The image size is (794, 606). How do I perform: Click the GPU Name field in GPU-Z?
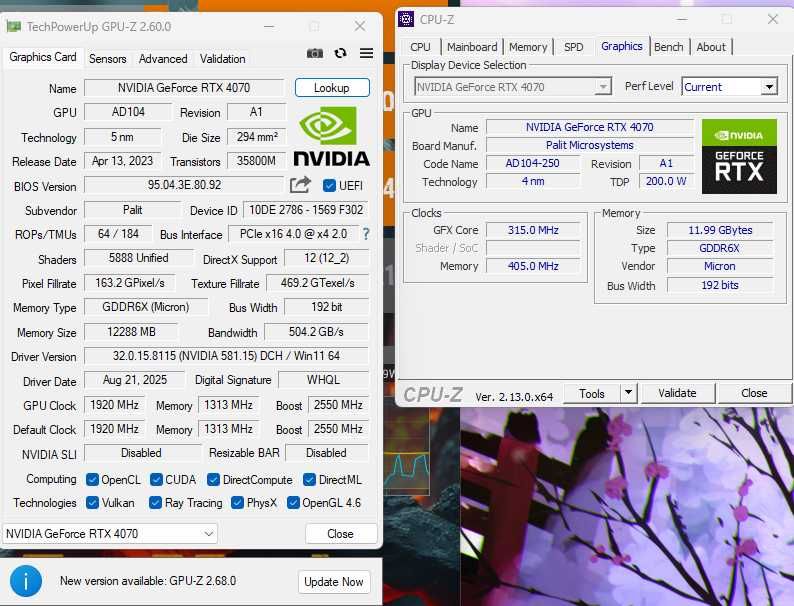(184, 88)
